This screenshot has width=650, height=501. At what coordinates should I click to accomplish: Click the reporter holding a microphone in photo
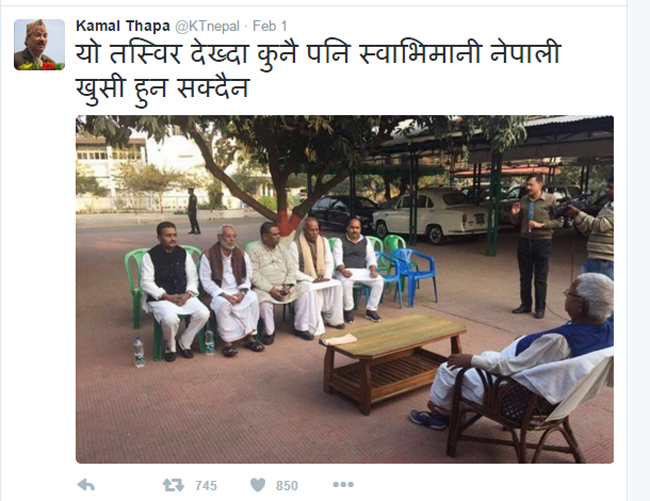[x=533, y=245]
